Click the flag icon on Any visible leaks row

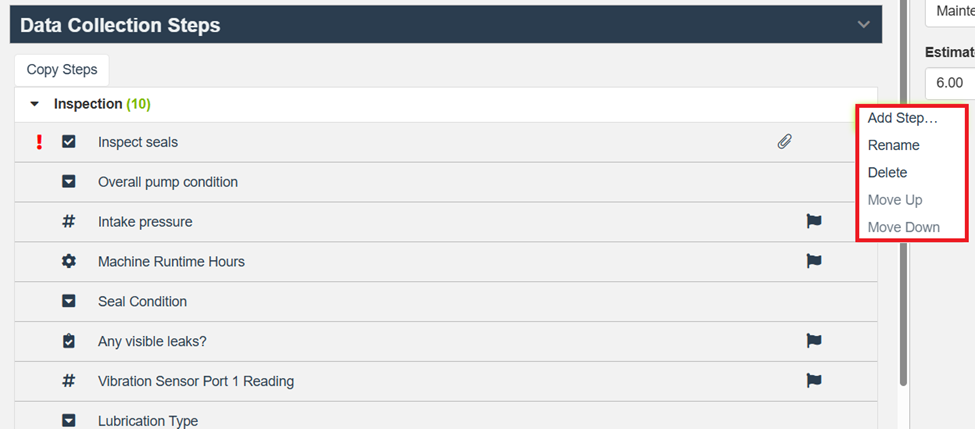[x=814, y=341]
